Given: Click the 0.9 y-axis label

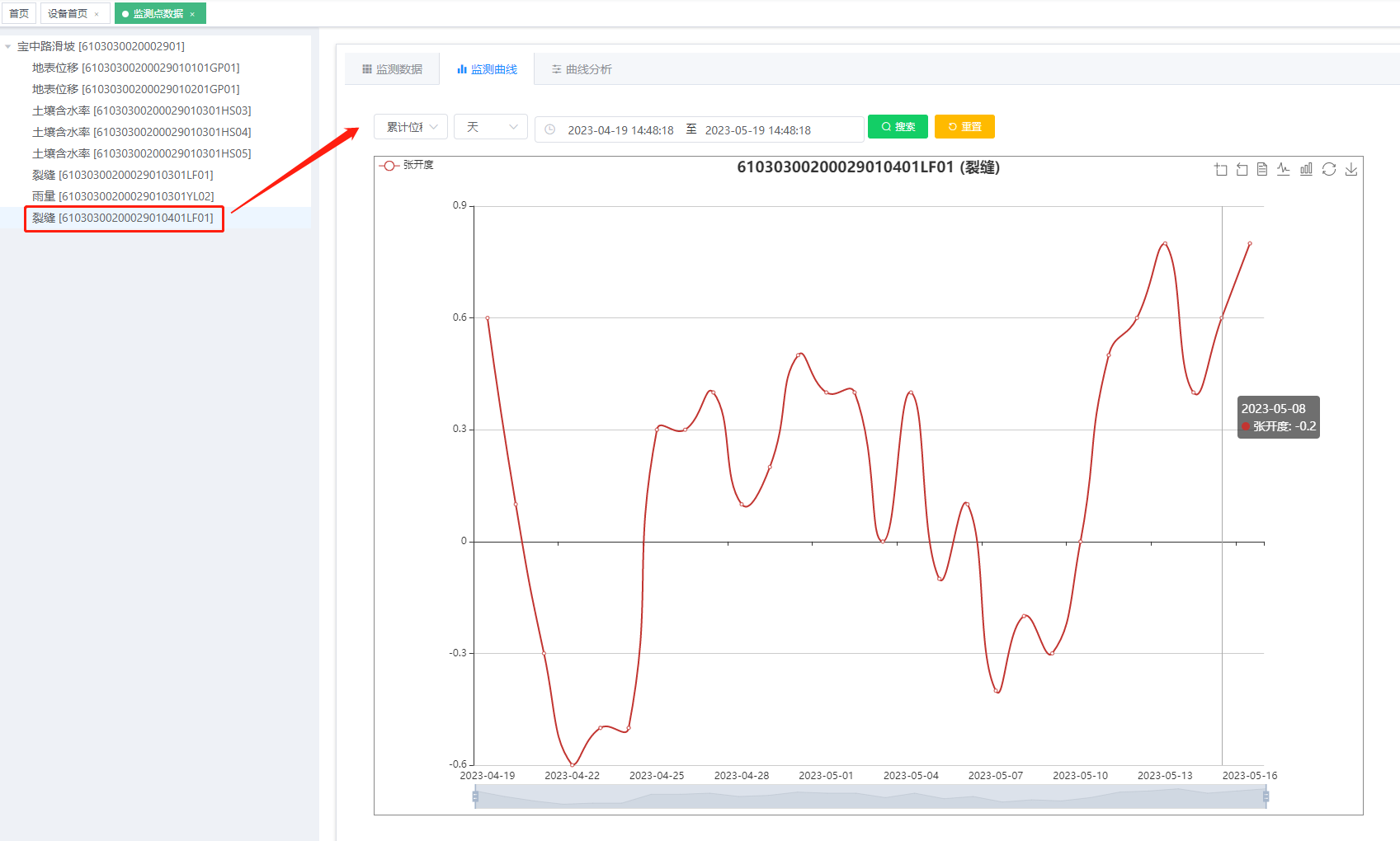Looking at the screenshot, I should click(460, 205).
